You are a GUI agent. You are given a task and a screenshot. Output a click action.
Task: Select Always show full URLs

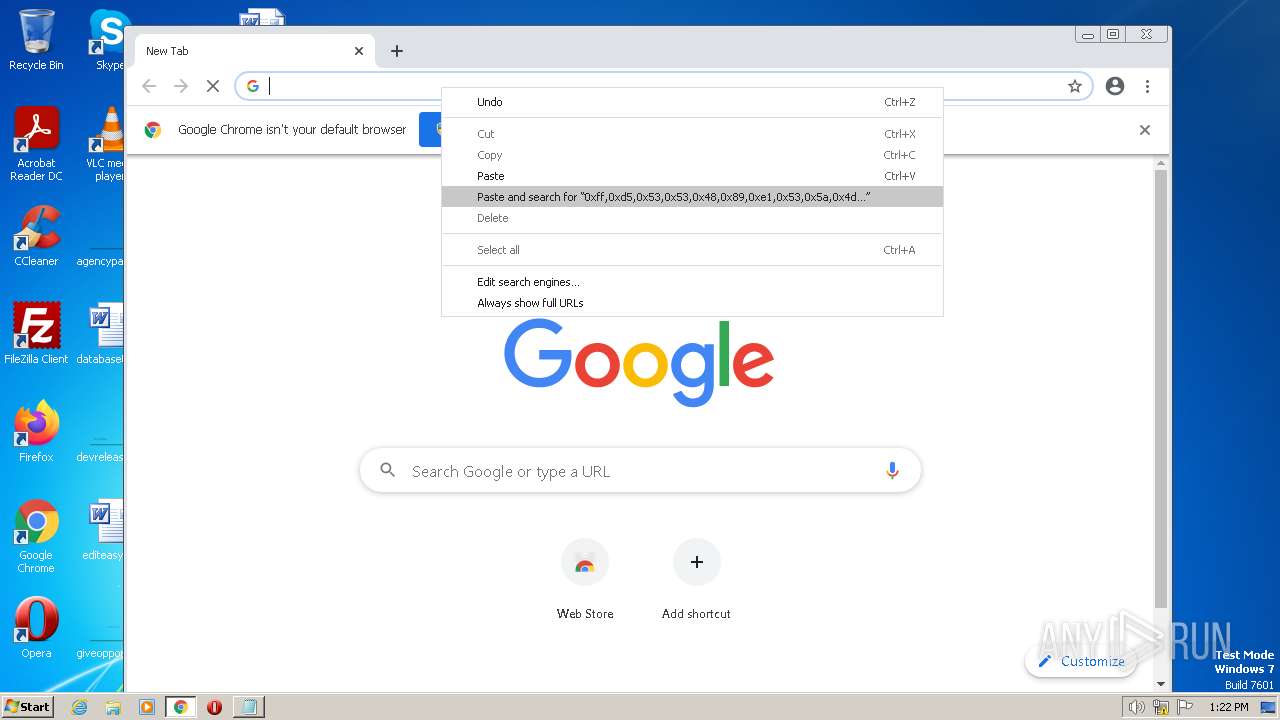pos(692,303)
